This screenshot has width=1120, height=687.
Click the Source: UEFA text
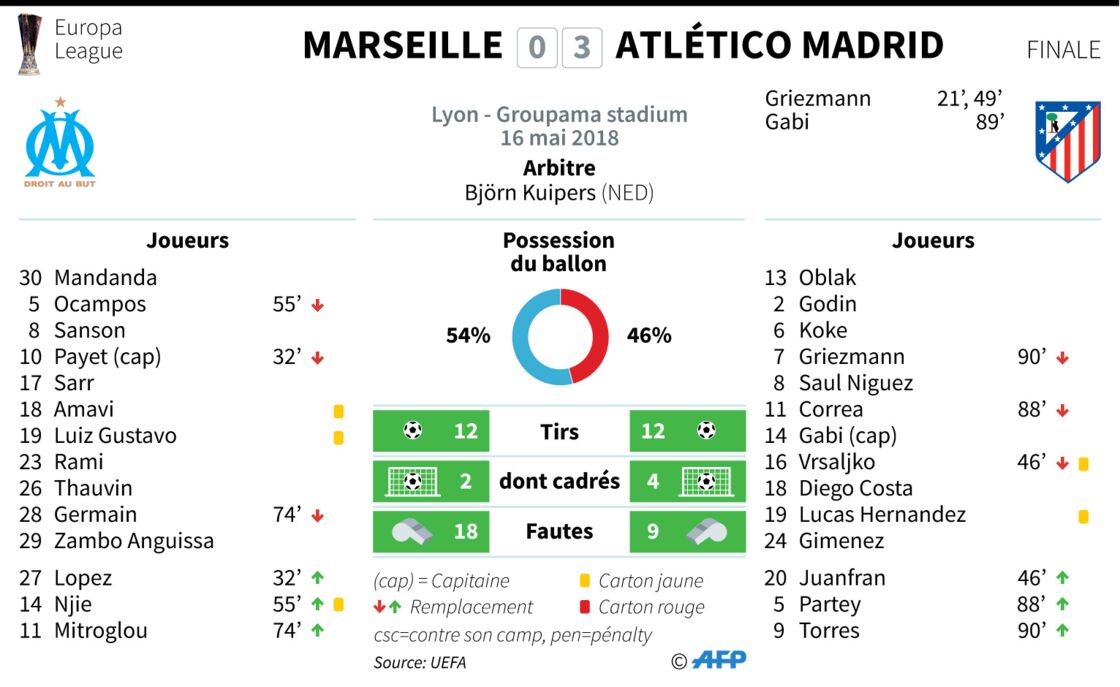coord(420,663)
